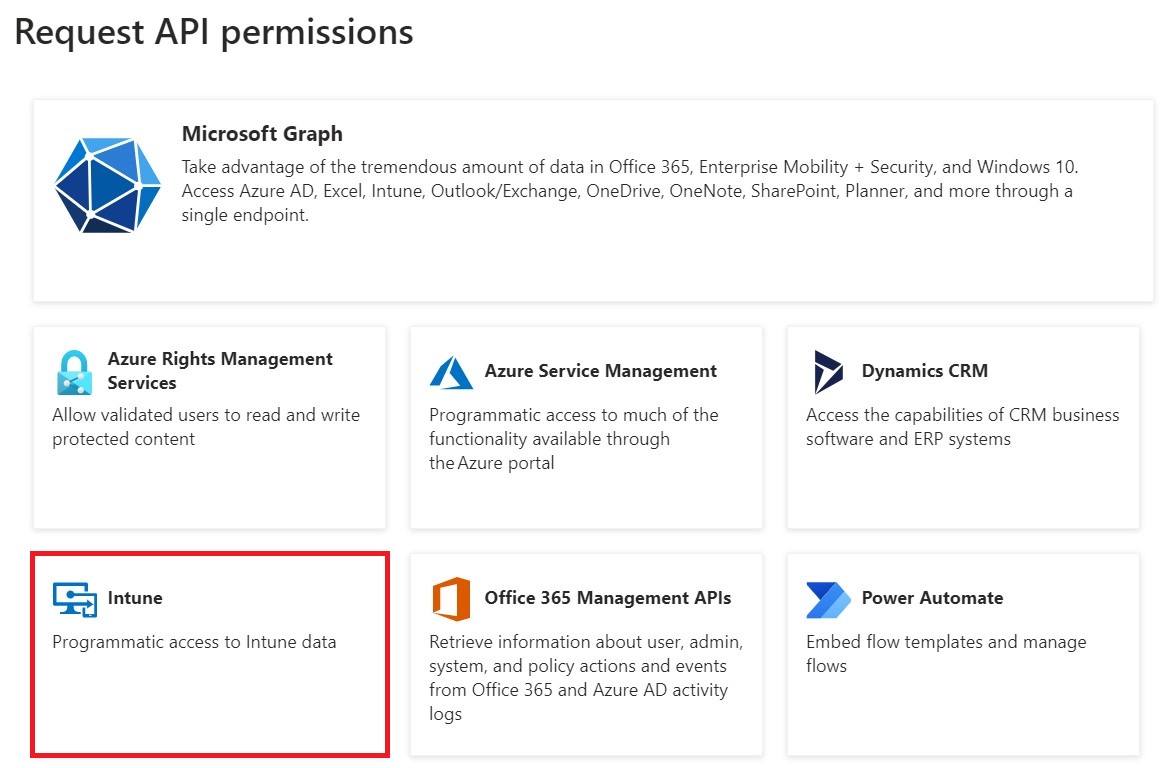Click the Microsoft Graph polyhedron icon
The height and width of the screenshot is (768, 1165).
click(x=108, y=185)
